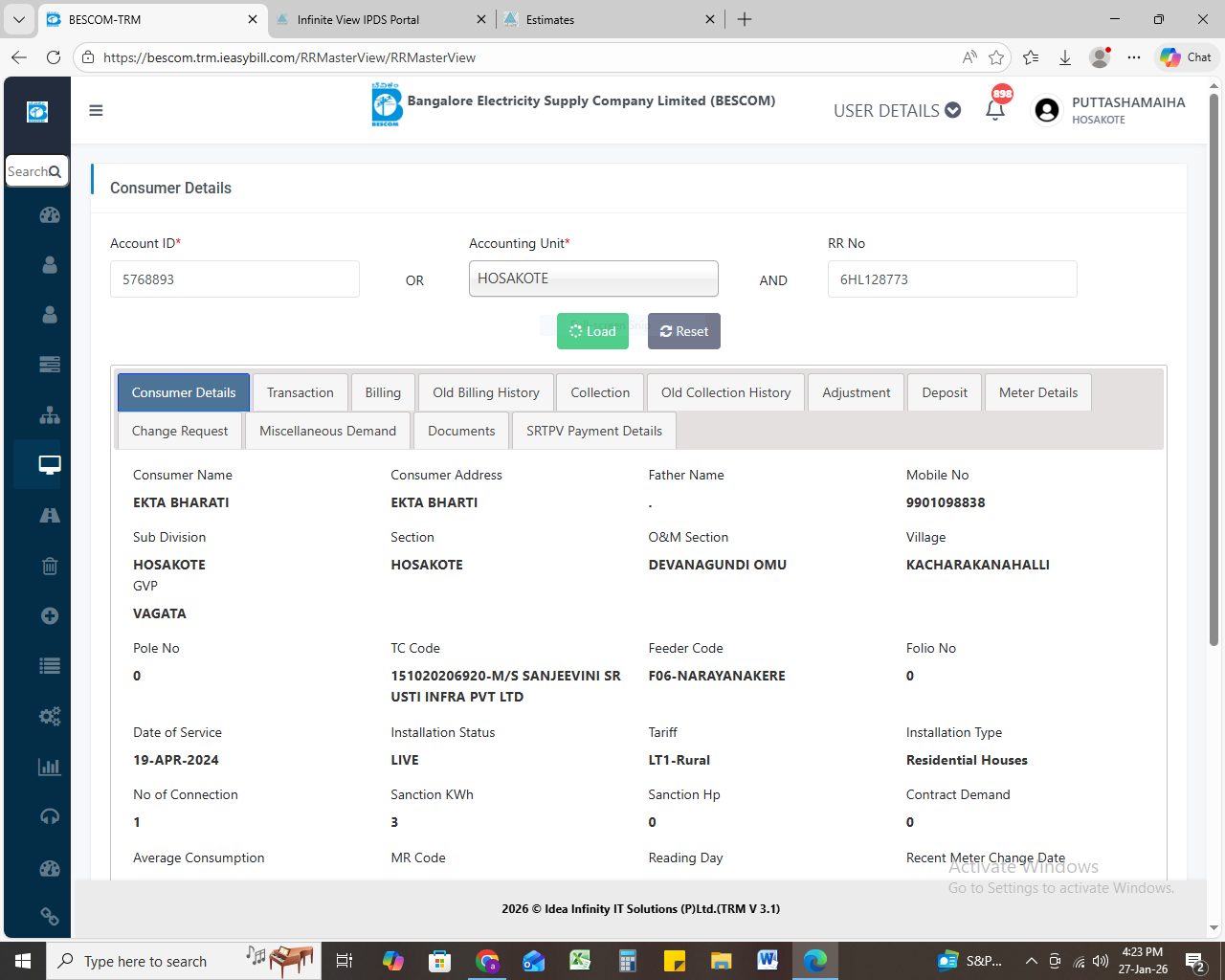Image resolution: width=1225 pixels, height=980 pixels.
Task: Click the Account ID input field
Action: click(234, 279)
